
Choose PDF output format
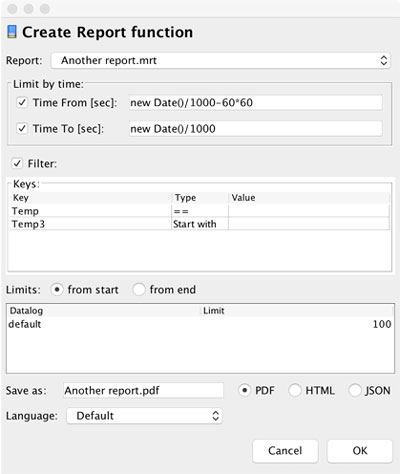pyautogui.click(x=244, y=390)
